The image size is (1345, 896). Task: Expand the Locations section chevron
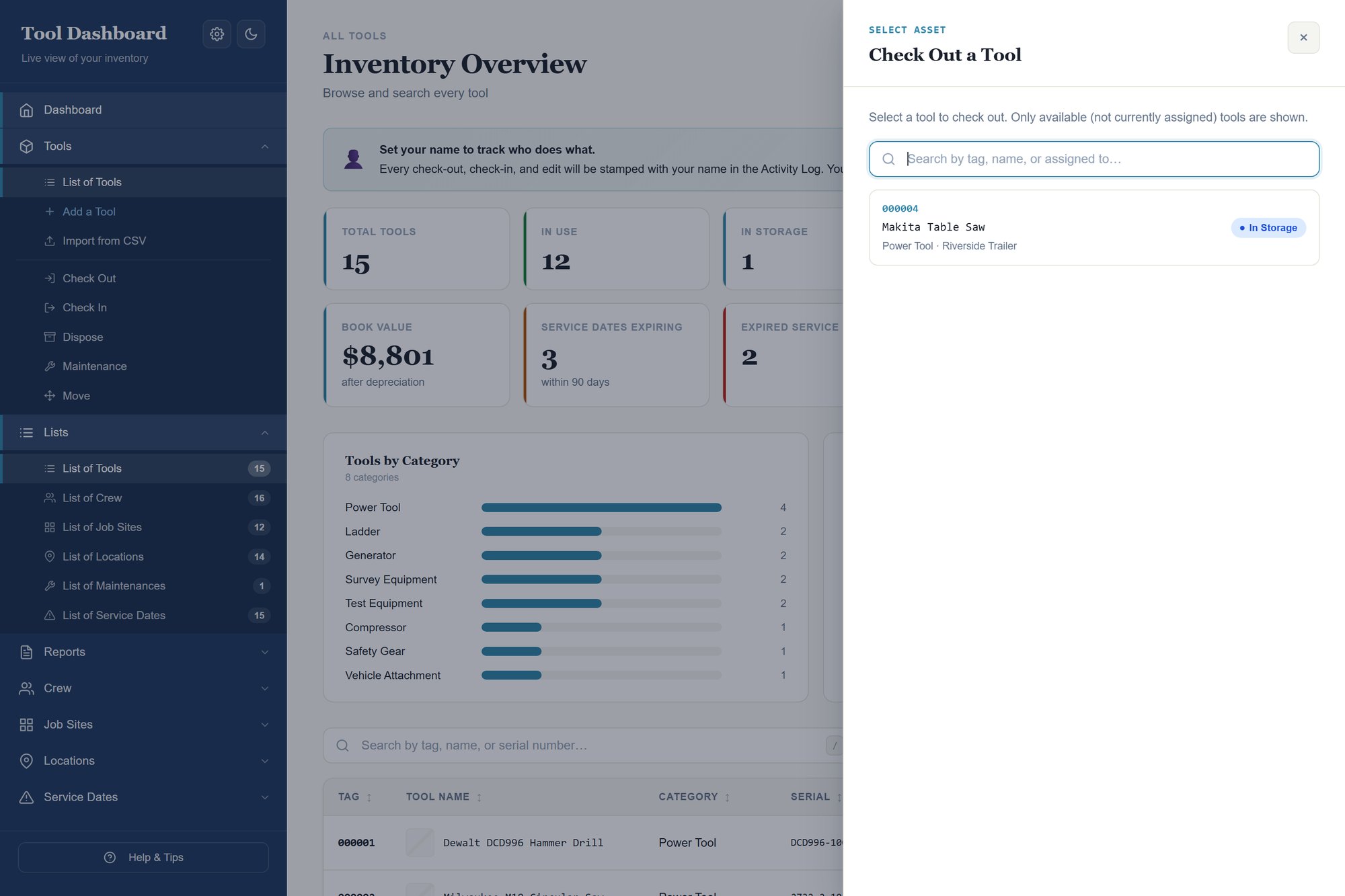pos(265,761)
